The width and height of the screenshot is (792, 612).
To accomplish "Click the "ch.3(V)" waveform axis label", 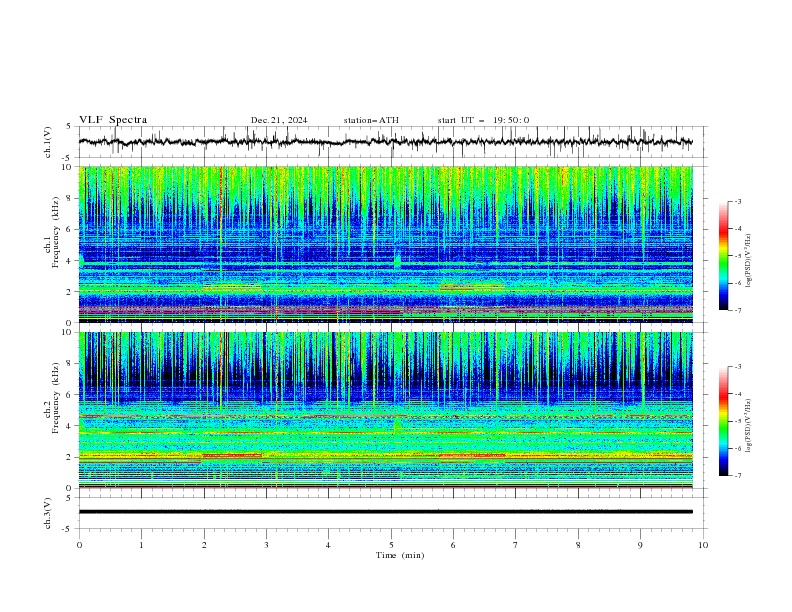I will coord(48,514).
